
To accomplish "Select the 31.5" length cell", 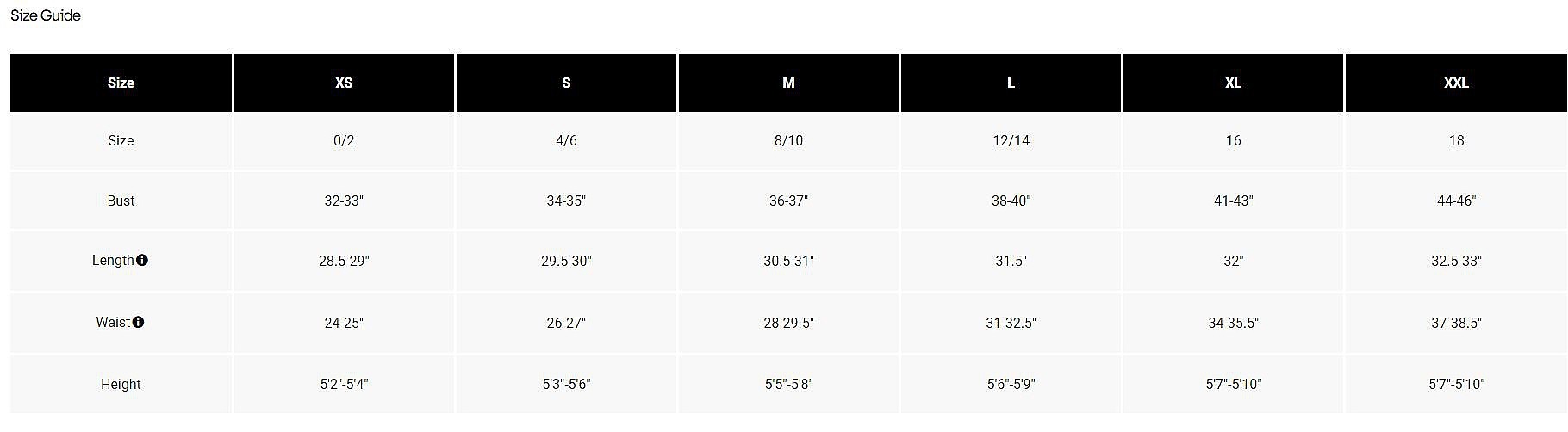I will click(x=1011, y=261).
